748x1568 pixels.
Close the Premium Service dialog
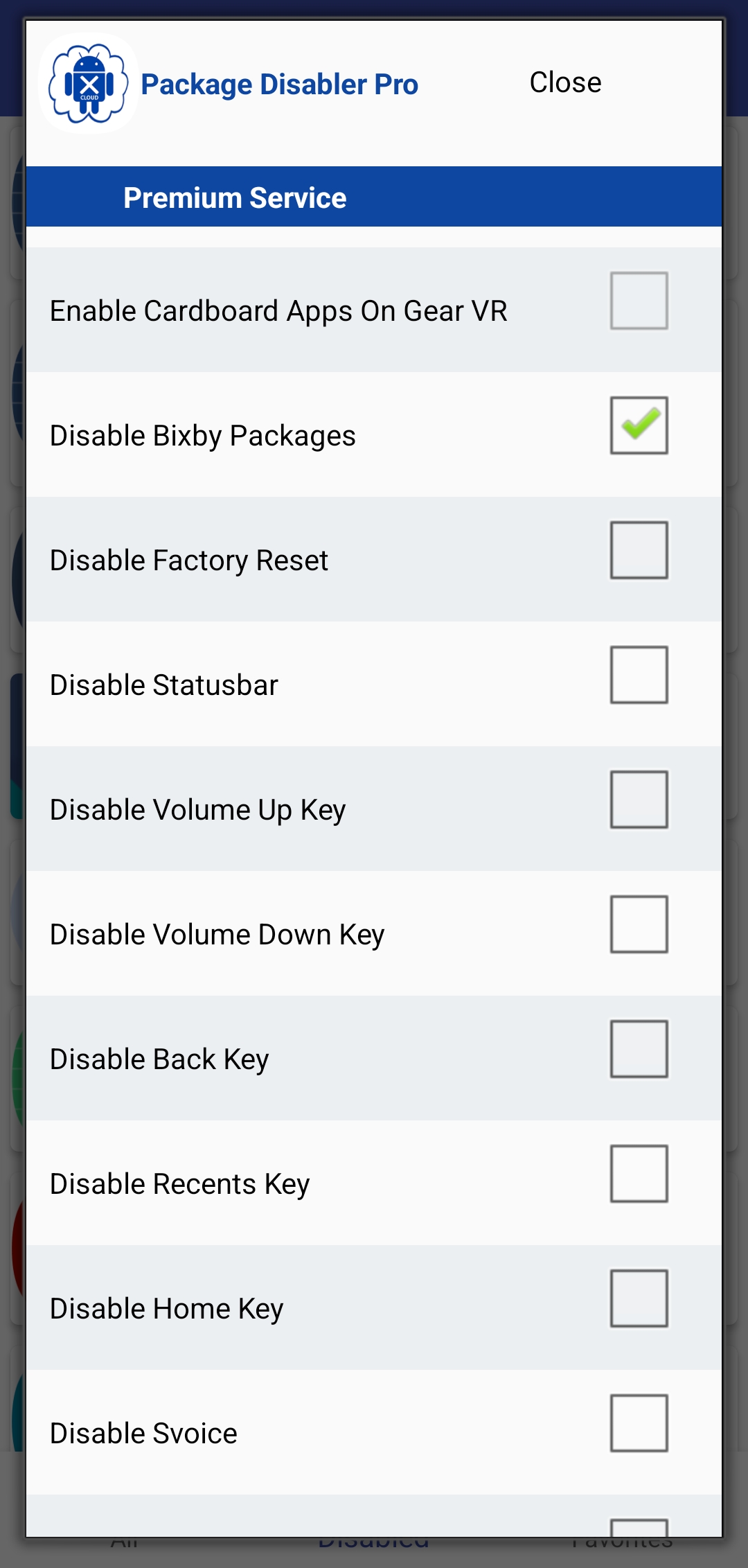[565, 82]
